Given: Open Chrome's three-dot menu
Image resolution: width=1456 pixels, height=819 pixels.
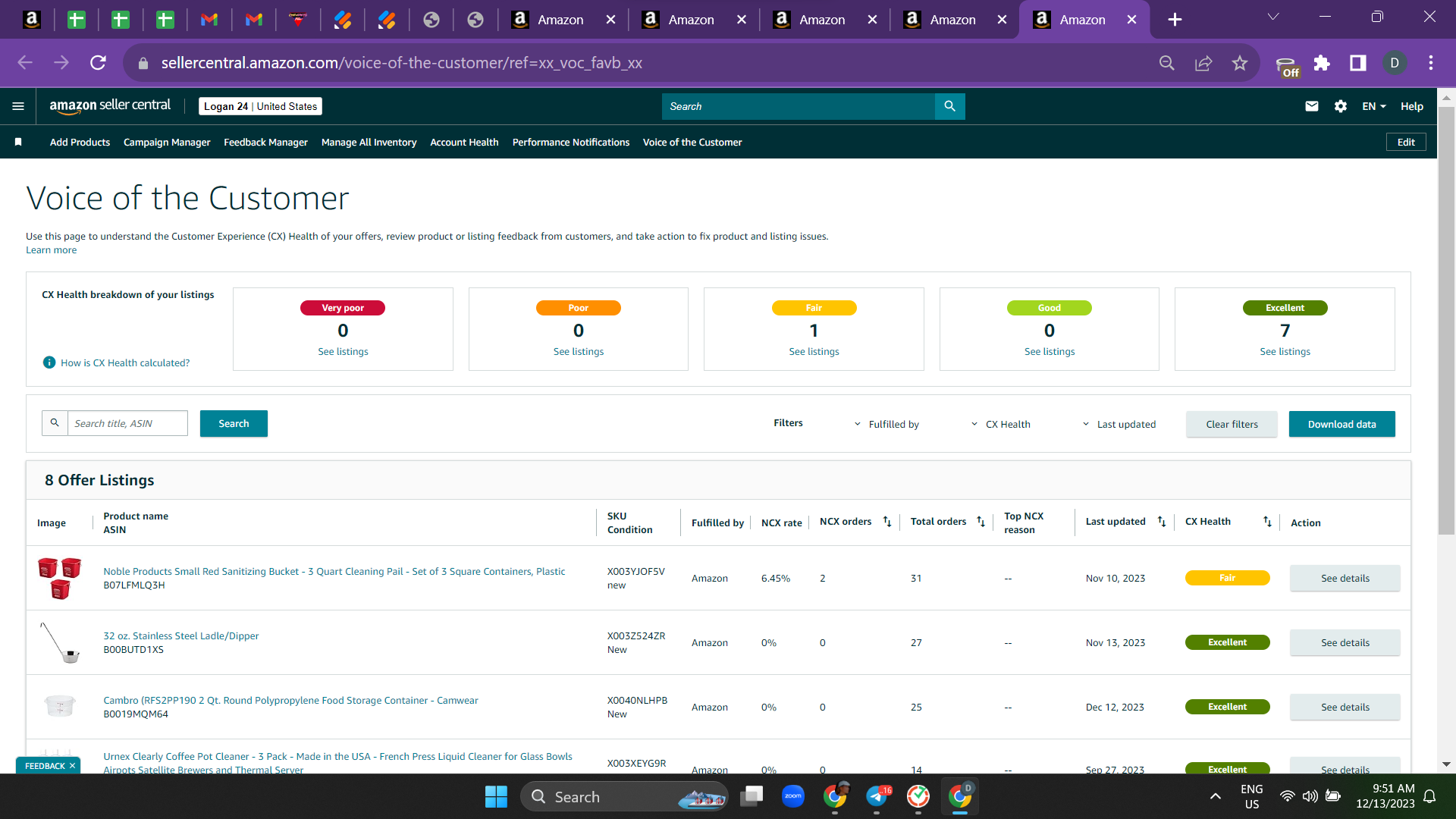Looking at the screenshot, I should [1431, 63].
